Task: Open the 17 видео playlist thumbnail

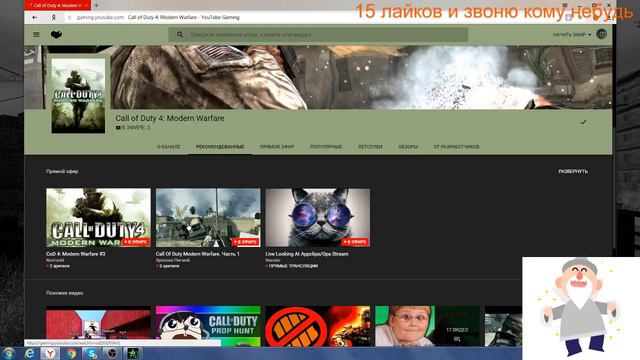Action: click(x=427, y=326)
